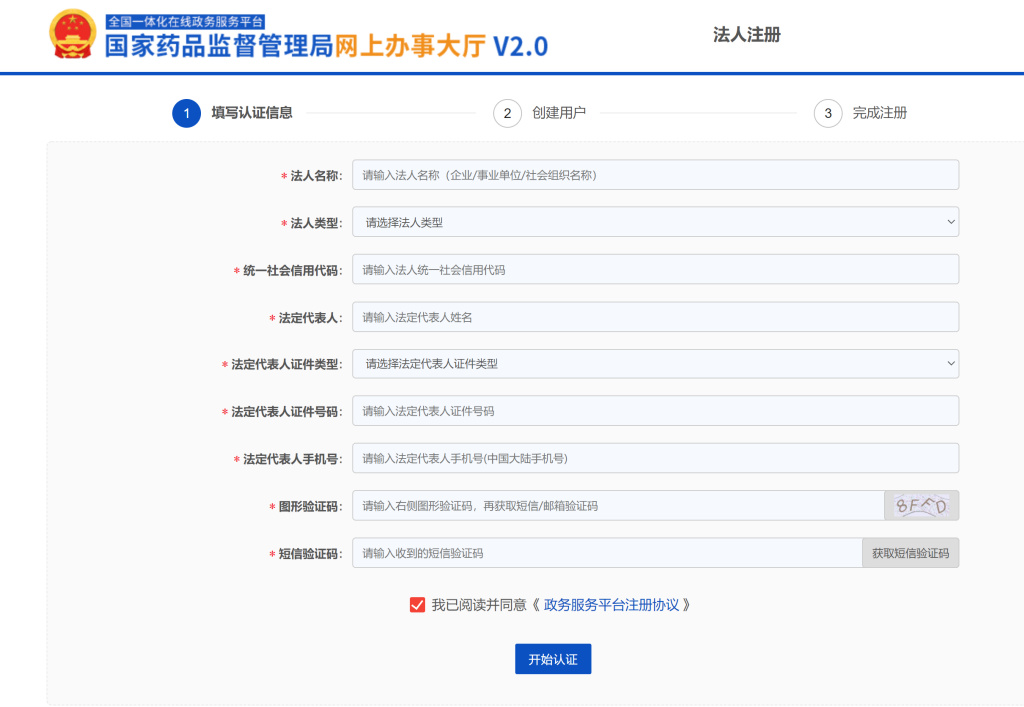This screenshot has width=1024, height=707.
Task: Expand the legal person type selection list
Action: tap(655, 221)
